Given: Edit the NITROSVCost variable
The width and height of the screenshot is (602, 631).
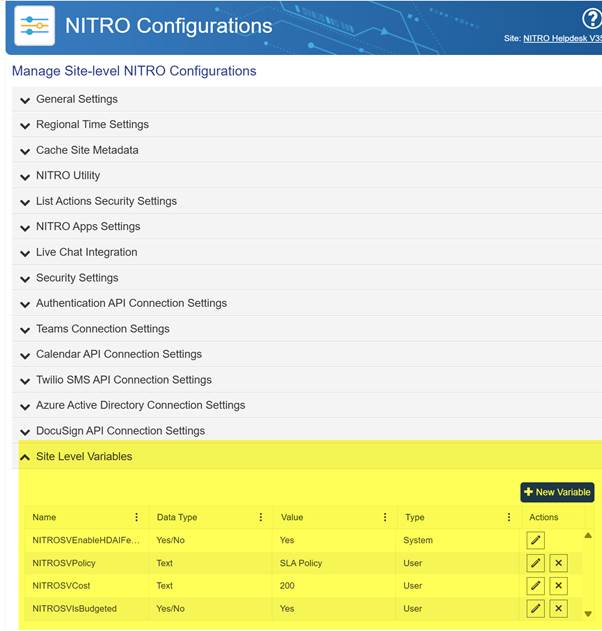Looking at the screenshot, I should [x=536, y=586].
